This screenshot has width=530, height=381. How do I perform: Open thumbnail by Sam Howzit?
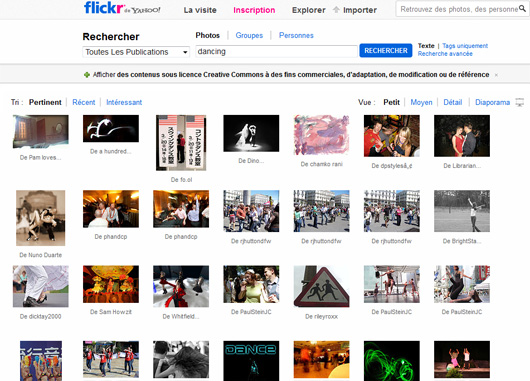tap(111, 284)
